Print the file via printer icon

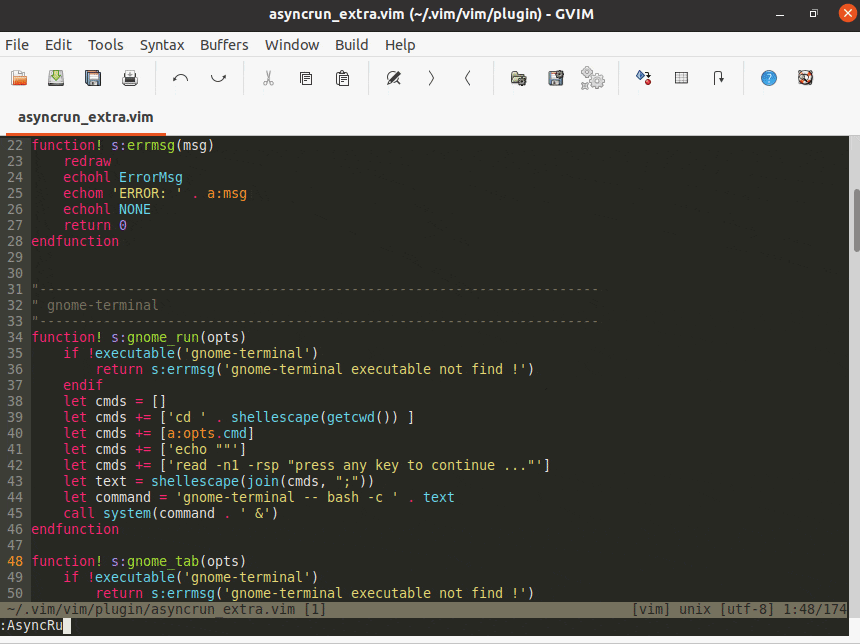[x=130, y=78]
